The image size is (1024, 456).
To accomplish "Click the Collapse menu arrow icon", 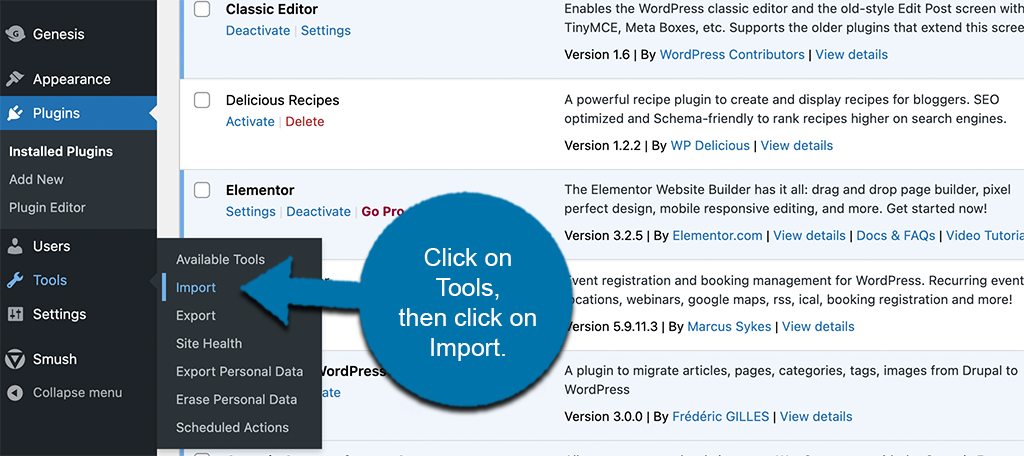I will point(15,393).
